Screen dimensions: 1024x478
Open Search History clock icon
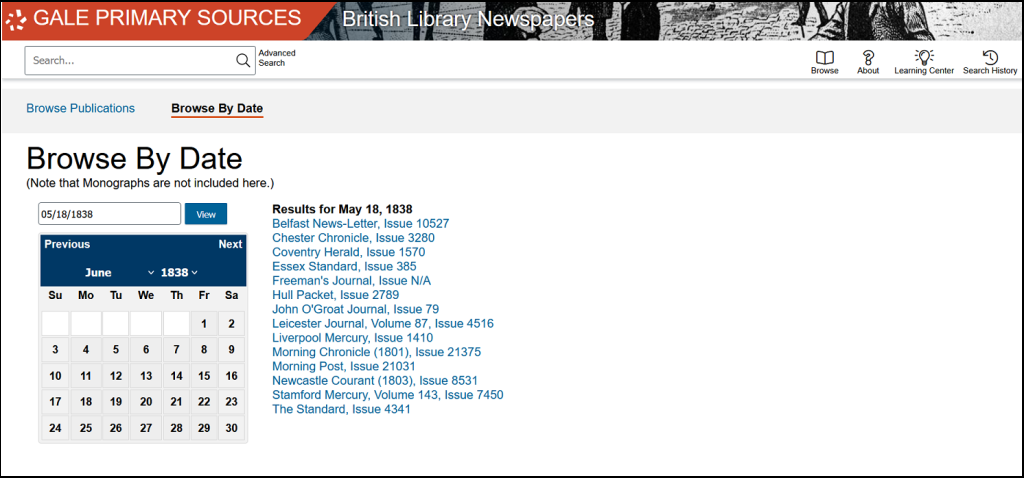point(990,59)
